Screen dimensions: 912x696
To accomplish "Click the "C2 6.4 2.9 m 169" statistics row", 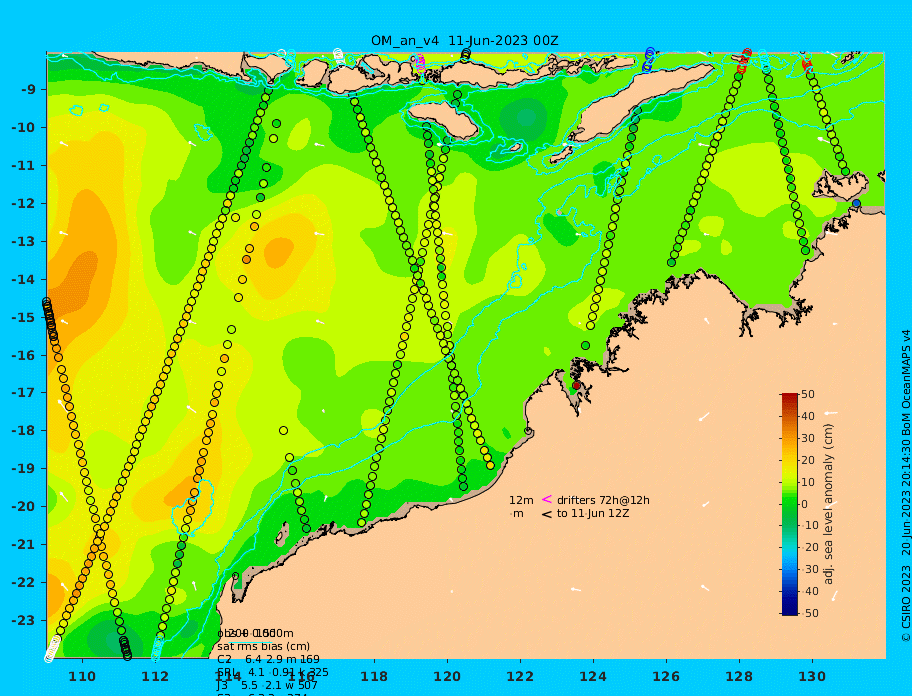I will (269, 659).
